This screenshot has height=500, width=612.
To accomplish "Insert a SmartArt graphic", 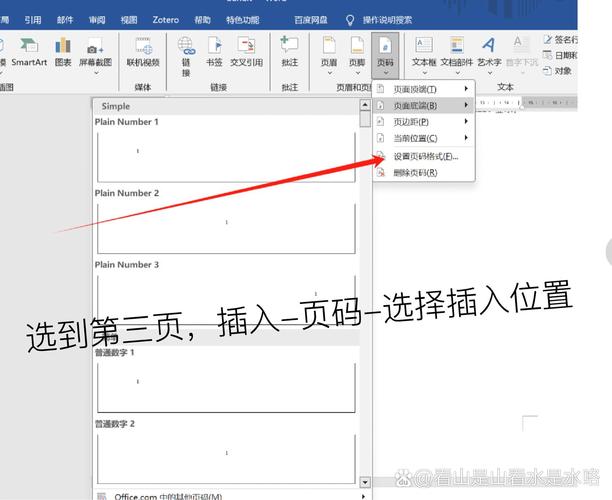I will point(29,52).
